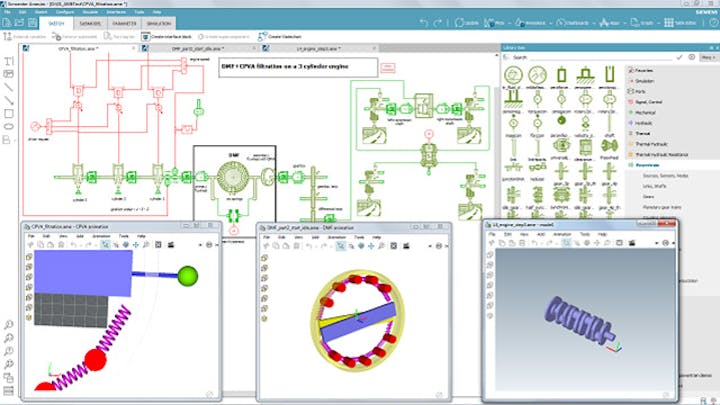Select the Gears subcategory
This screenshot has width=720, height=405.
point(649,197)
